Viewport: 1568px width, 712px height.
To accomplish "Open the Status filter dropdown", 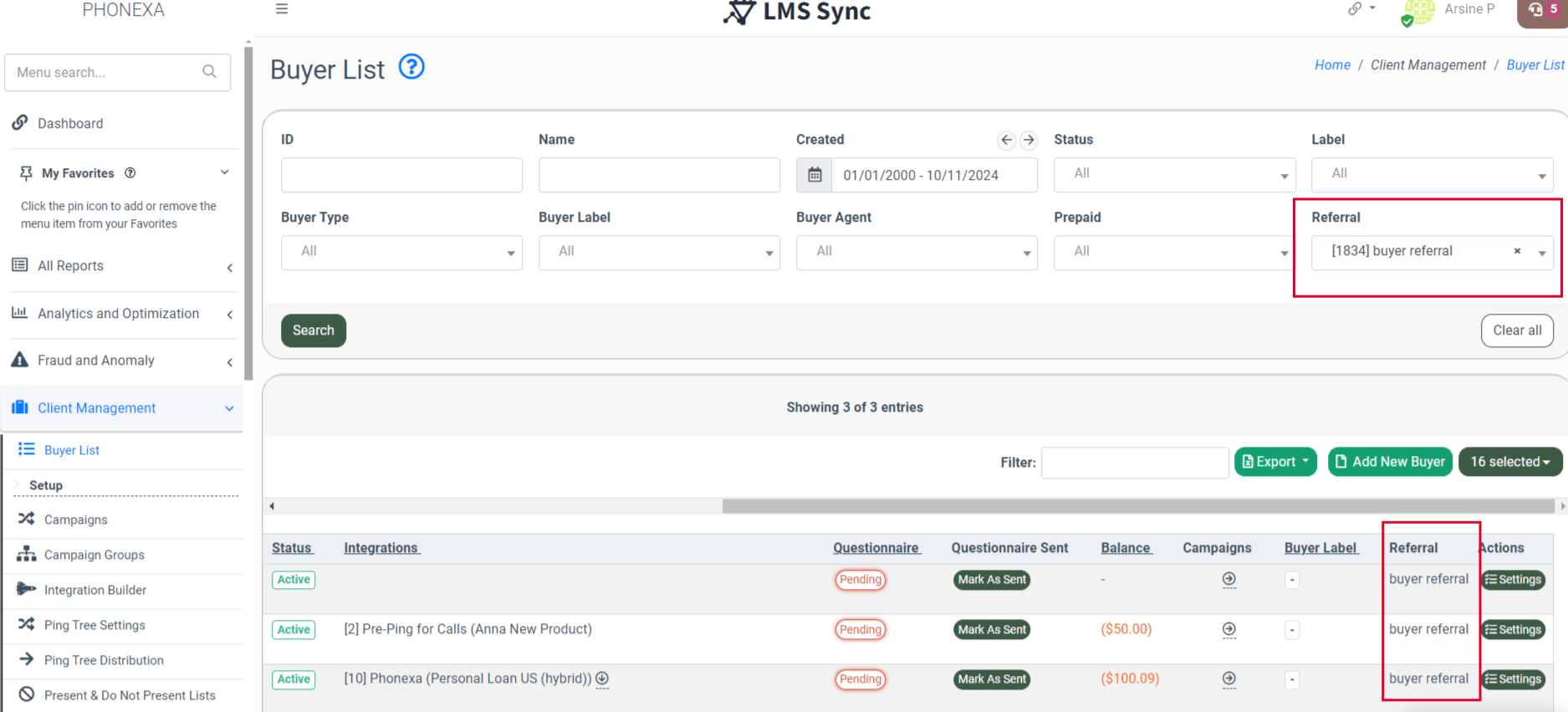I will point(1174,174).
